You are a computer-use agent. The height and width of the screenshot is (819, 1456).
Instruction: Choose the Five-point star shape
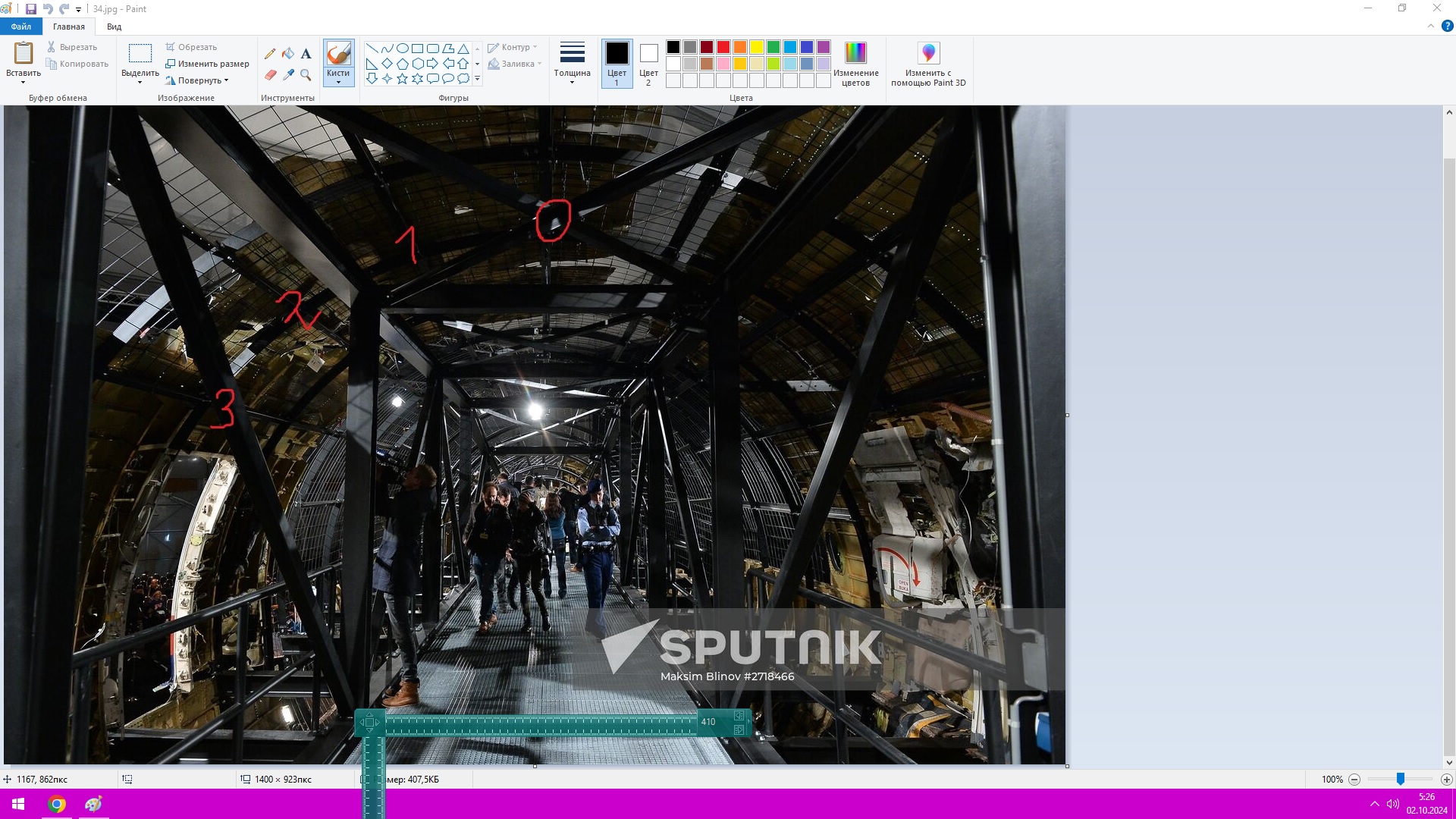pyautogui.click(x=402, y=79)
